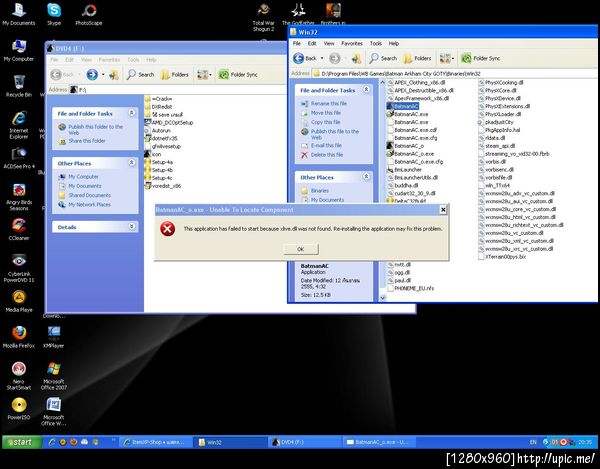This screenshot has width=600, height=469.
Task: Click scroll up arrow in Win32 file list
Action: point(382,82)
